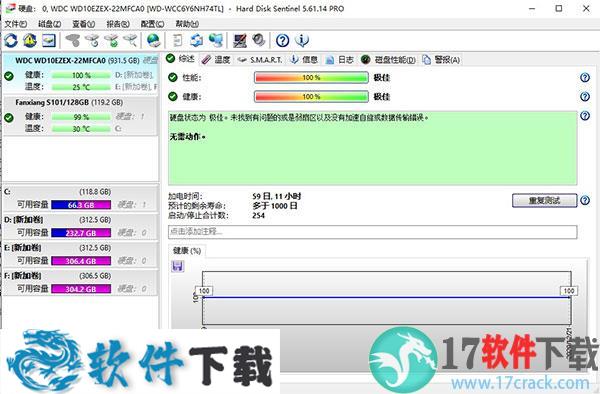
Task: Switch to the 温度 tab
Action: (216, 59)
